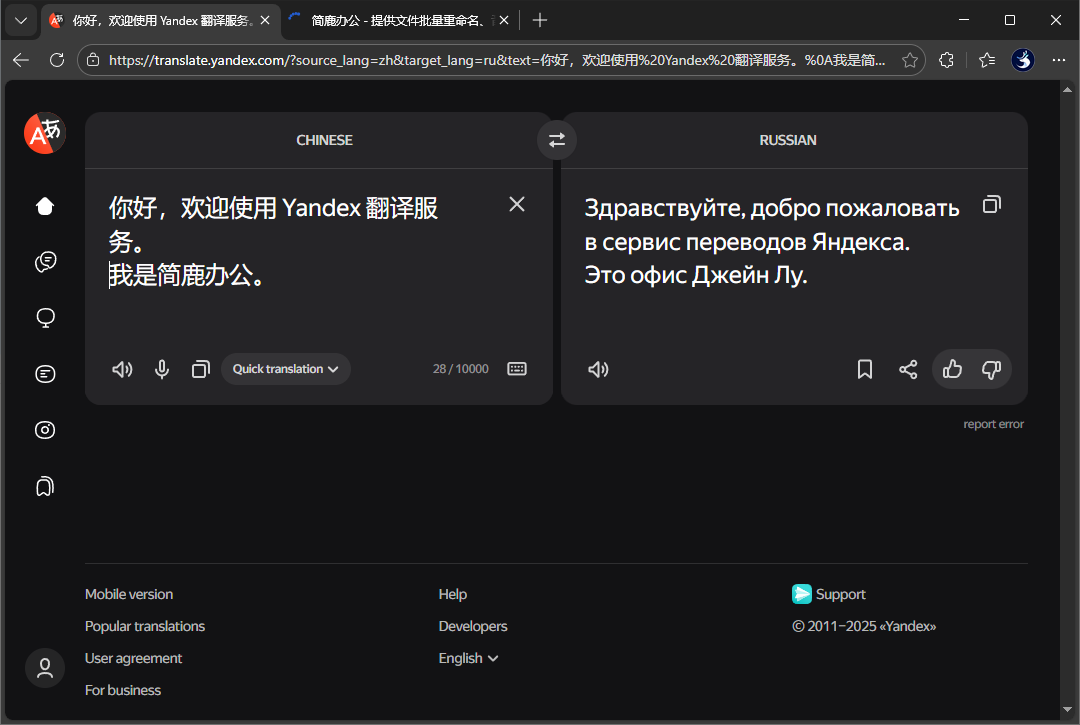Open the on-screen keyboard

(x=517, y=369)
